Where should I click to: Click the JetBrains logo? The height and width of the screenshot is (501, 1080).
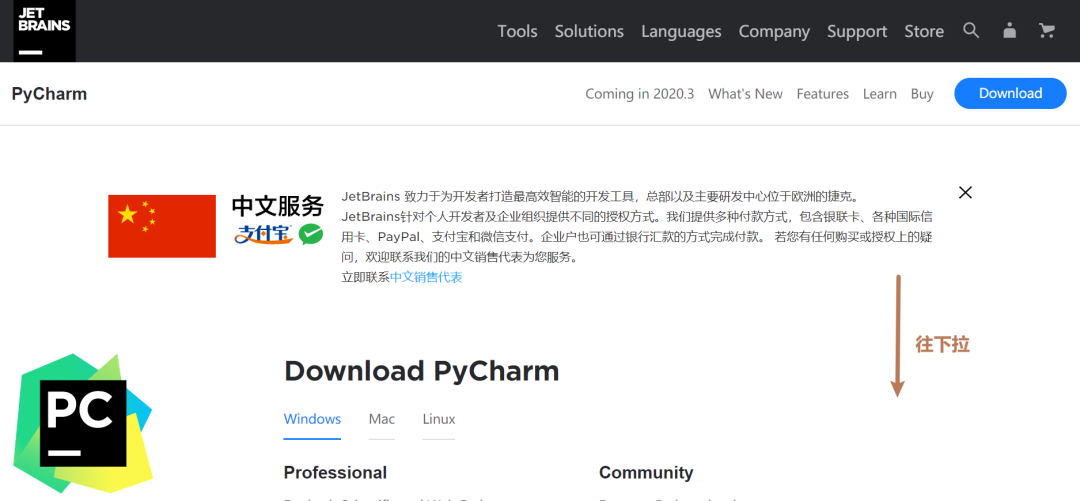point(45,30)
